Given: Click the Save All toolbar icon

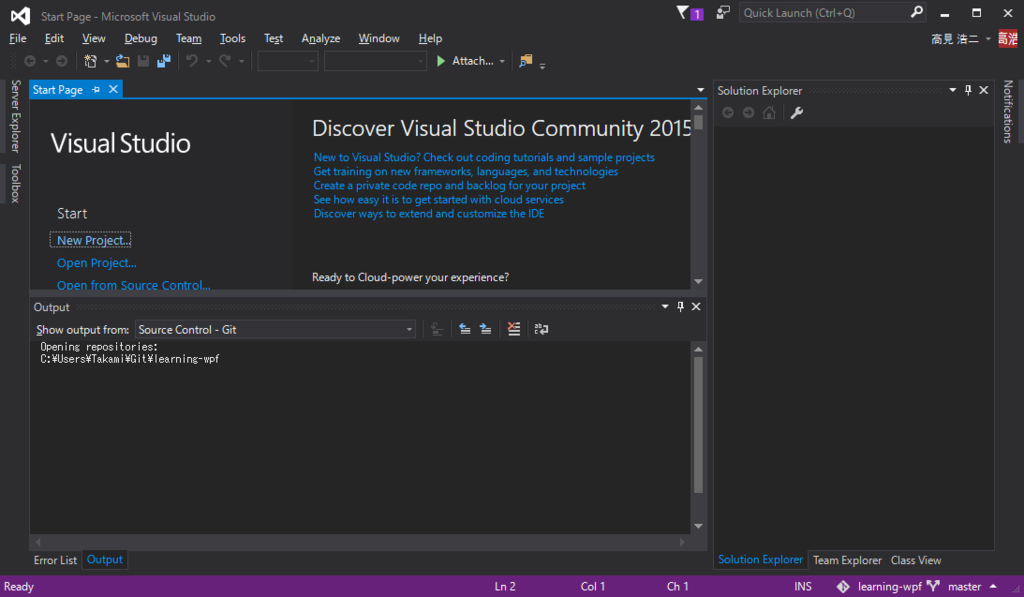Looking at the screenshot, I should pyautogui.click(x=164, y=61).
